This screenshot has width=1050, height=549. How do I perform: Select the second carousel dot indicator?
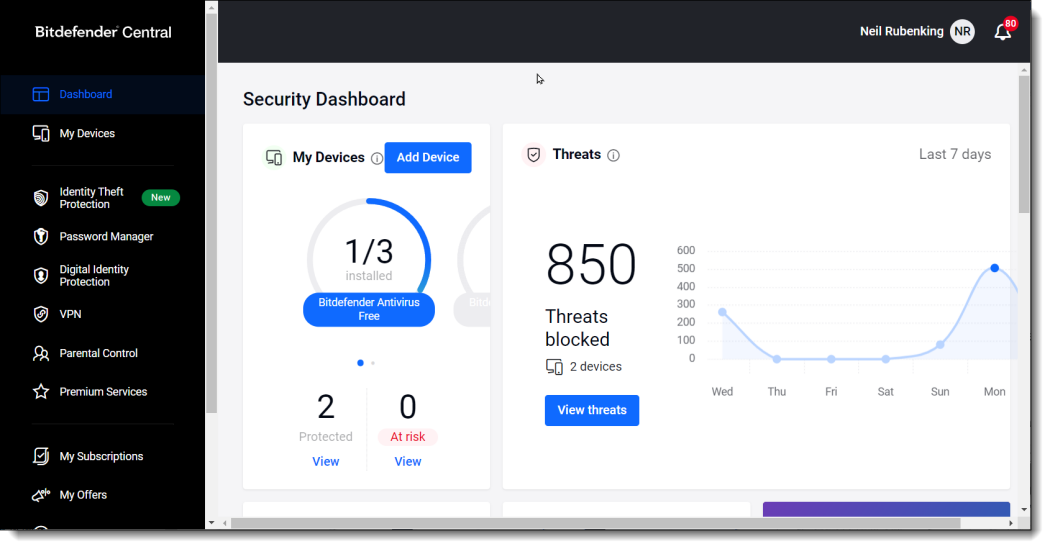pos(373,363)
